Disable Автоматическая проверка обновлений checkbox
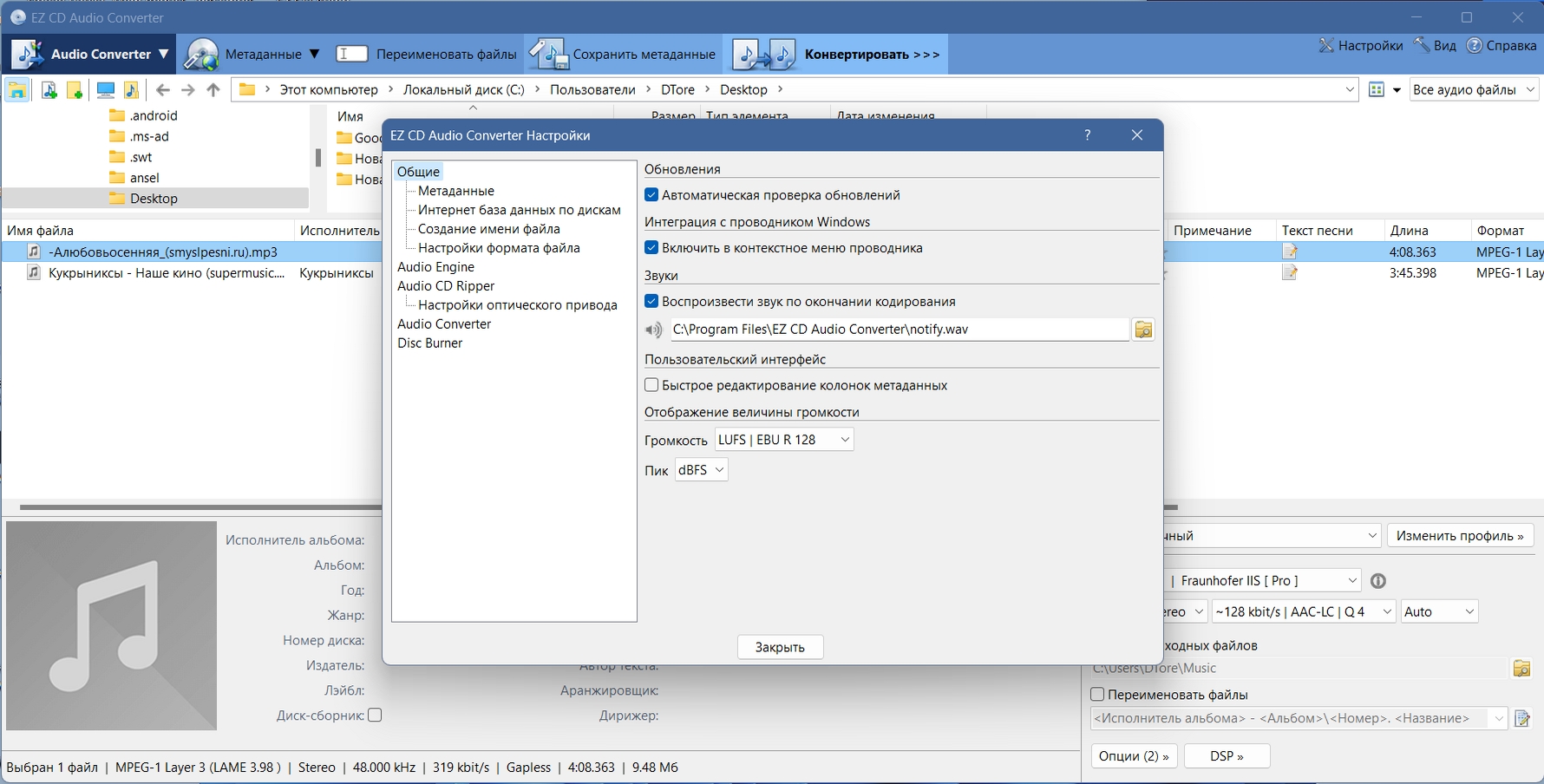 pos(651,195)
